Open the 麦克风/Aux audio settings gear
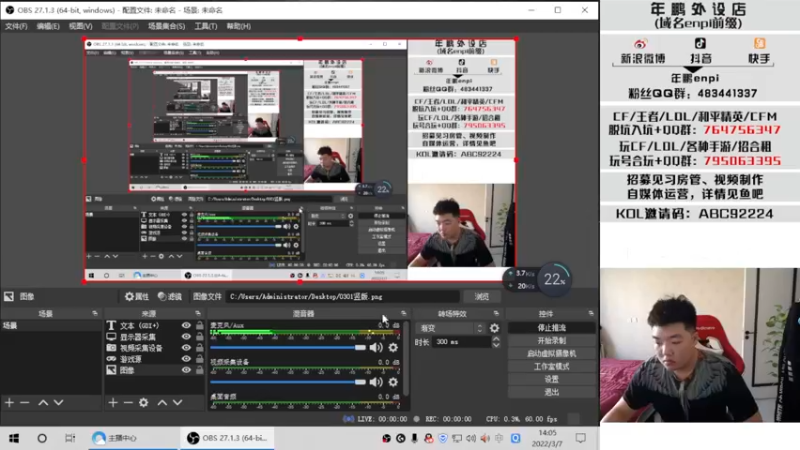 [393, 347]
